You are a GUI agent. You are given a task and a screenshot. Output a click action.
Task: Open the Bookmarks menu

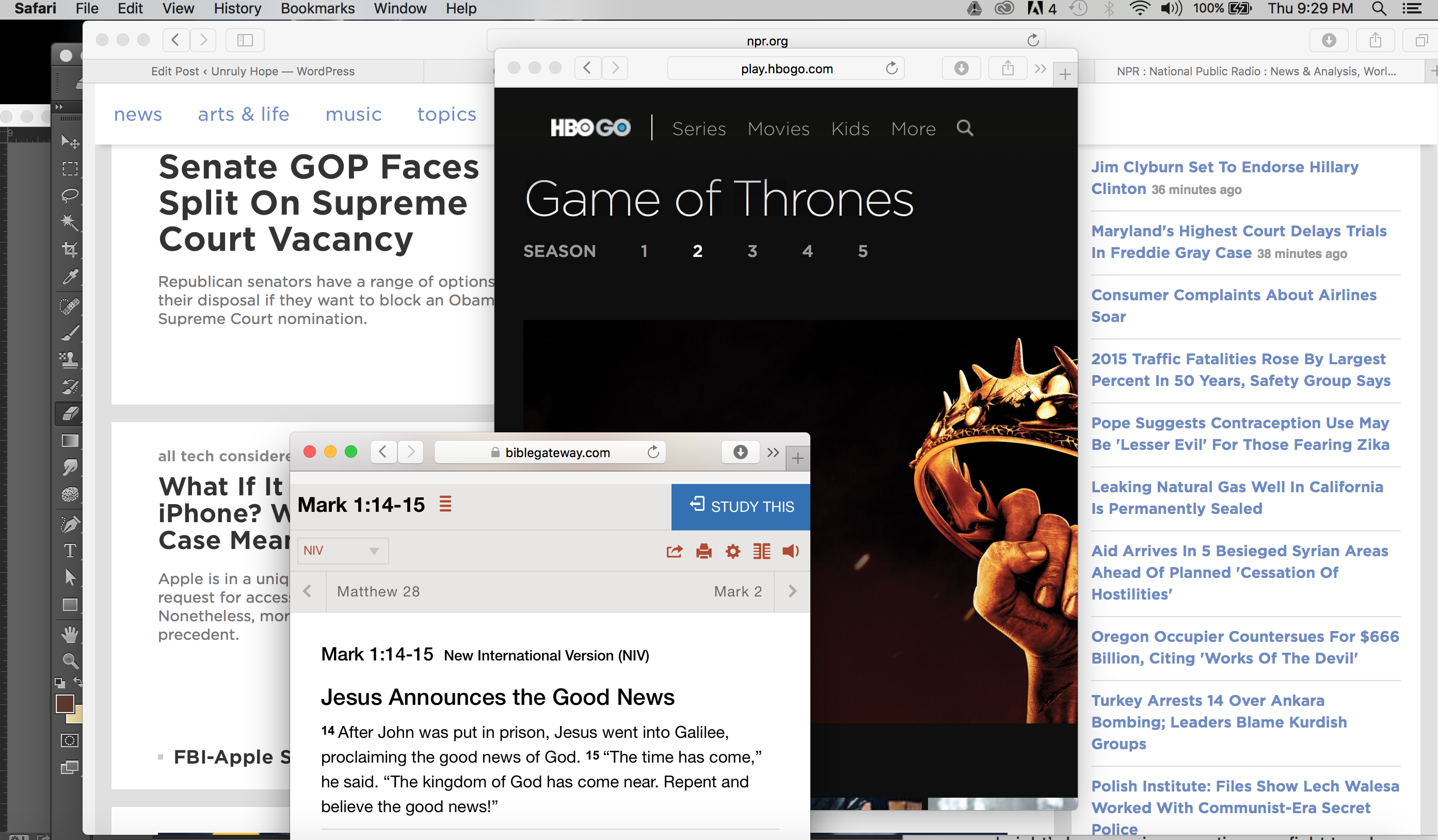pos(317,9)
